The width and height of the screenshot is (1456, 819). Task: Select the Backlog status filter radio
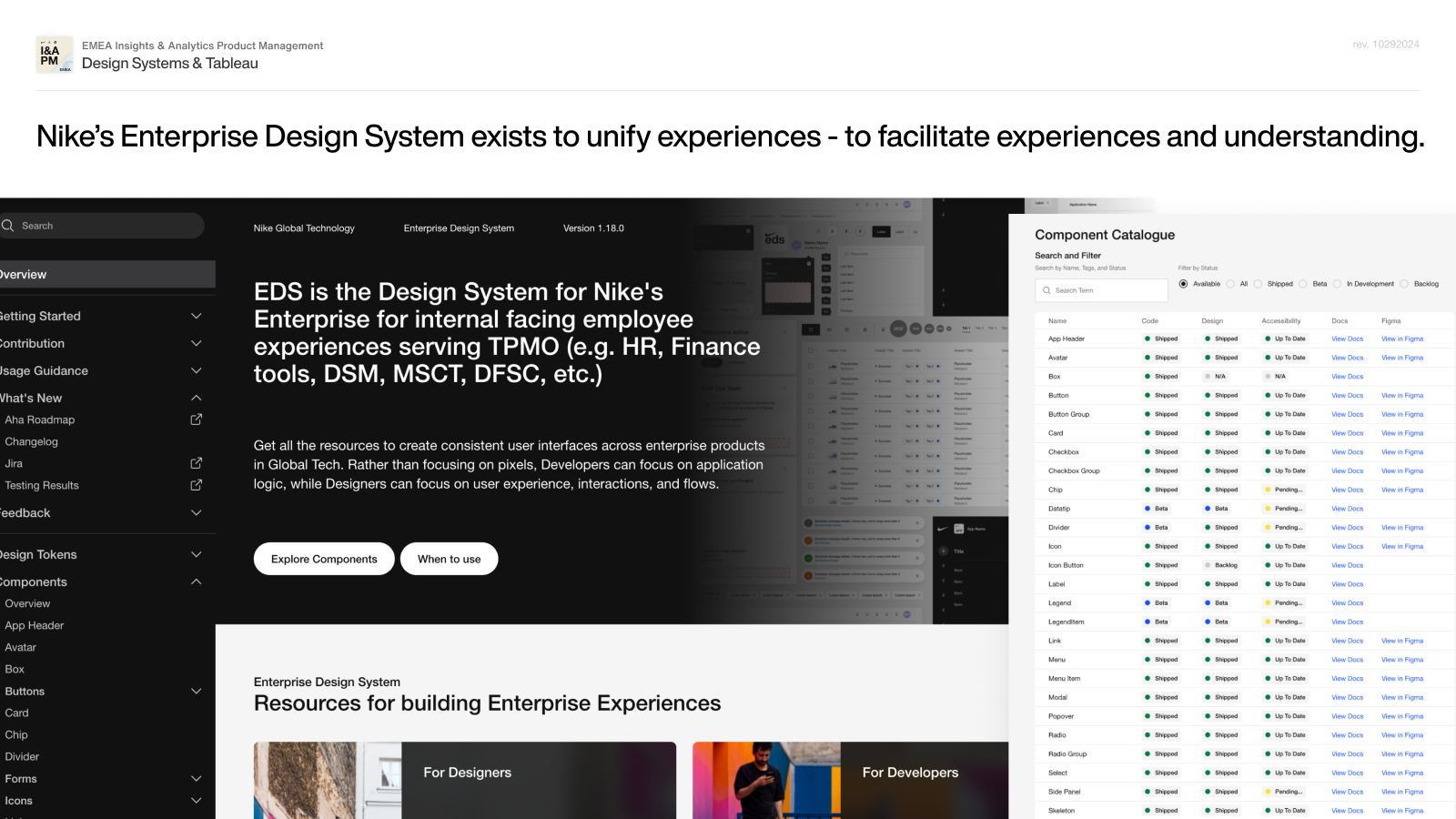(x=1404, y=284)
